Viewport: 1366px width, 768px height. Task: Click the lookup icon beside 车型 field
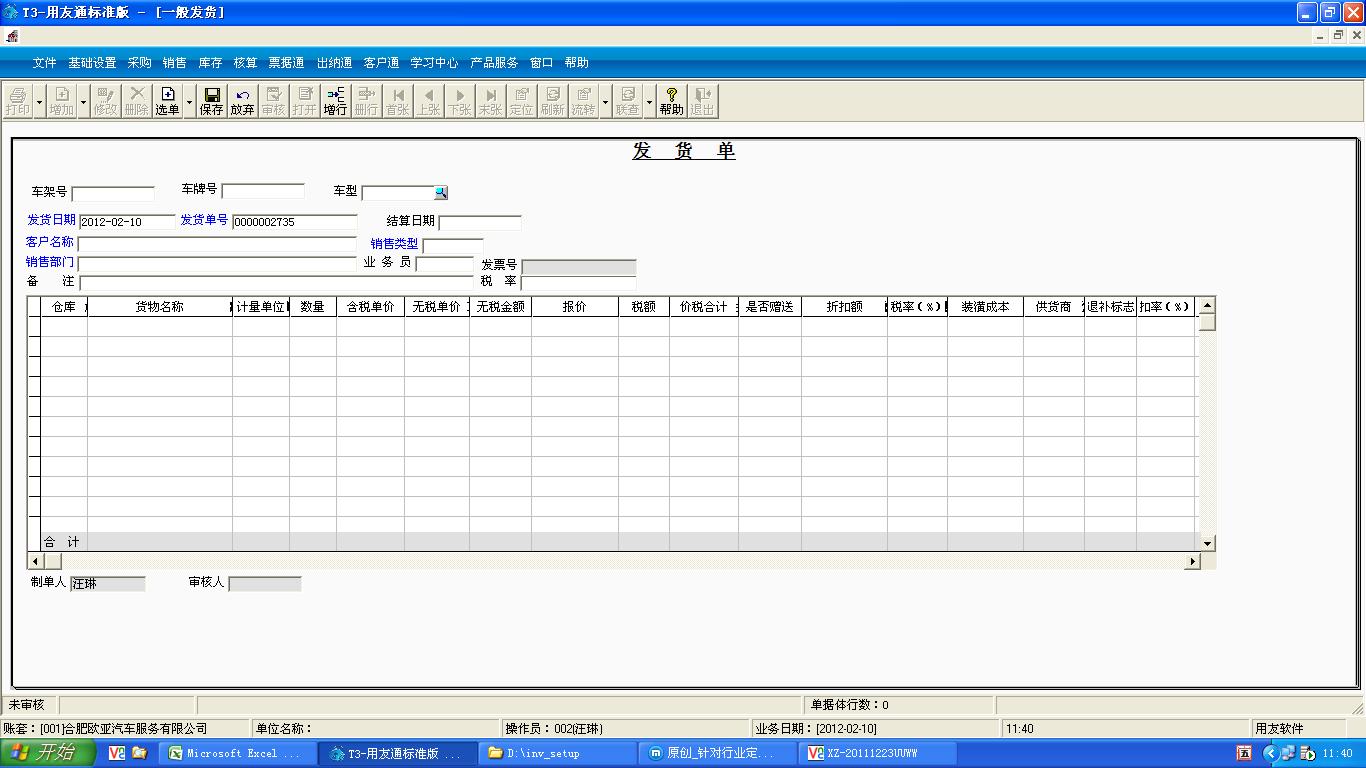(440, 193)
